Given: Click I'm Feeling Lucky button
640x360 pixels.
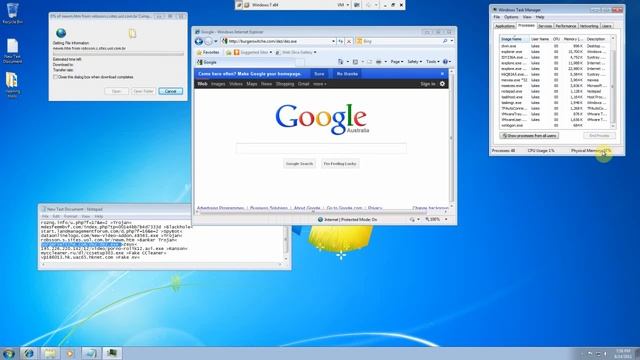Looking at the screenshot, I should (340, 164).
